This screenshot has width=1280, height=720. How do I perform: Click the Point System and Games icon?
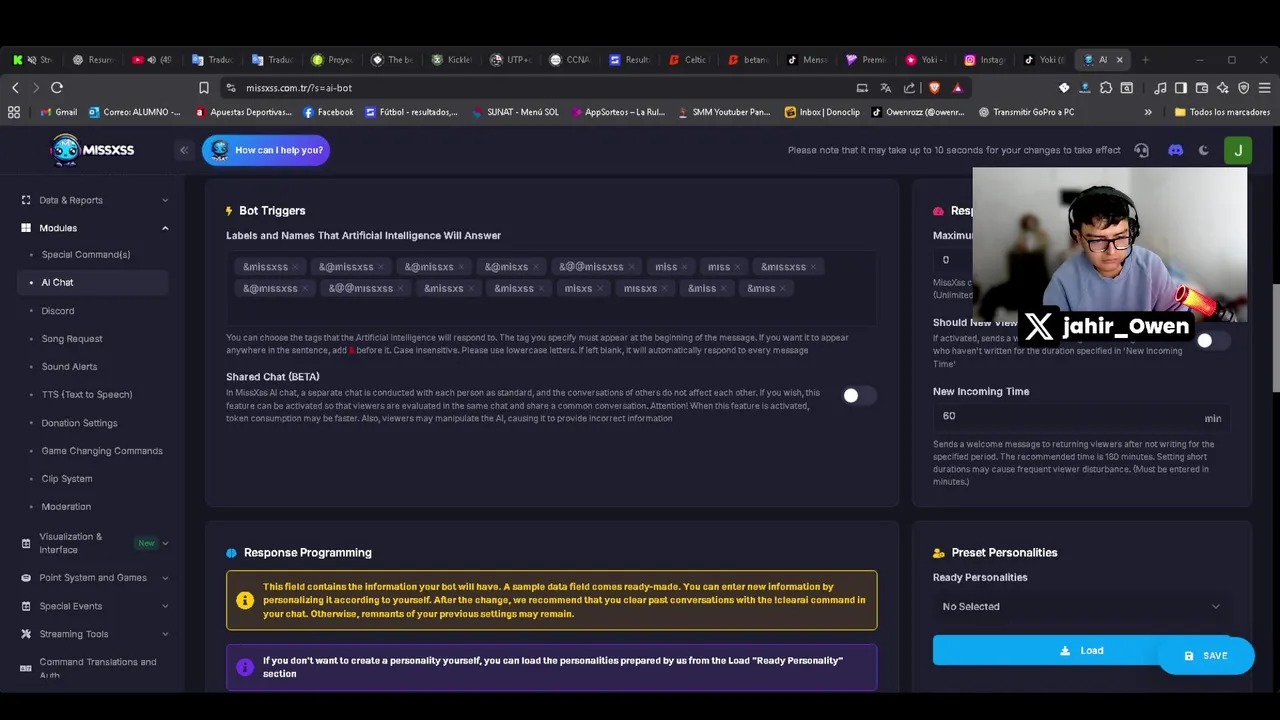[x=26, y=577]
